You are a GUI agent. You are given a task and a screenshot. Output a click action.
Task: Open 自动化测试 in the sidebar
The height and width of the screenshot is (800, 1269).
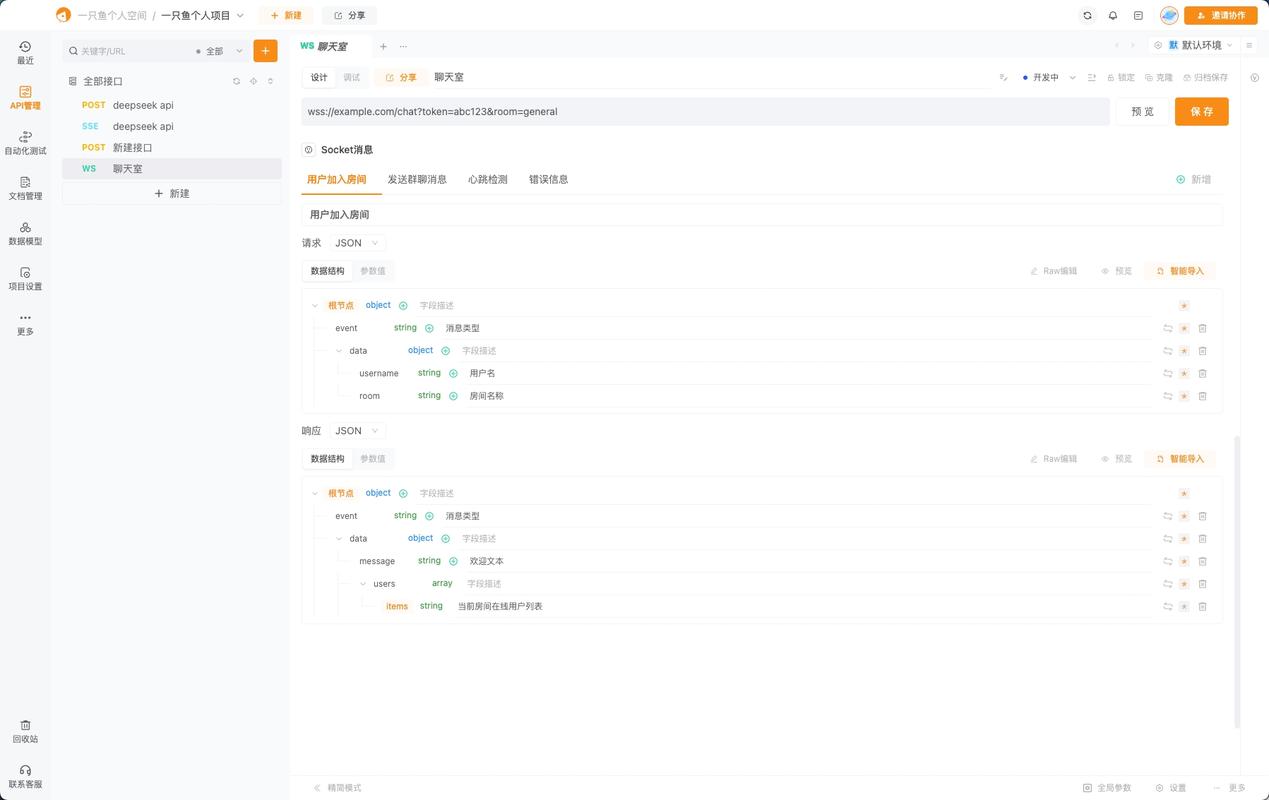pyautogui.click(x=25, y=143)
